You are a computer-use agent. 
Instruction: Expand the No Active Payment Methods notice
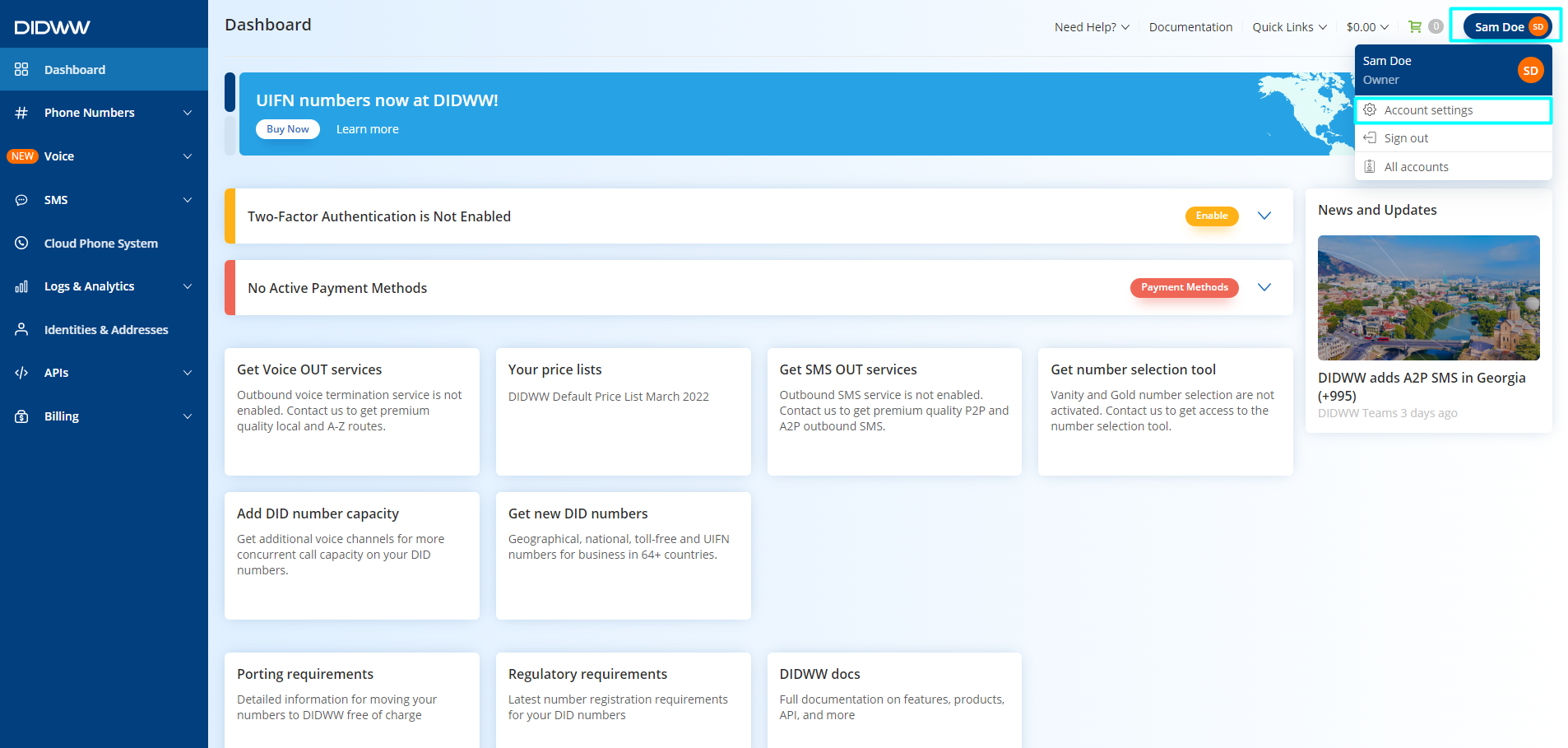1264,287
